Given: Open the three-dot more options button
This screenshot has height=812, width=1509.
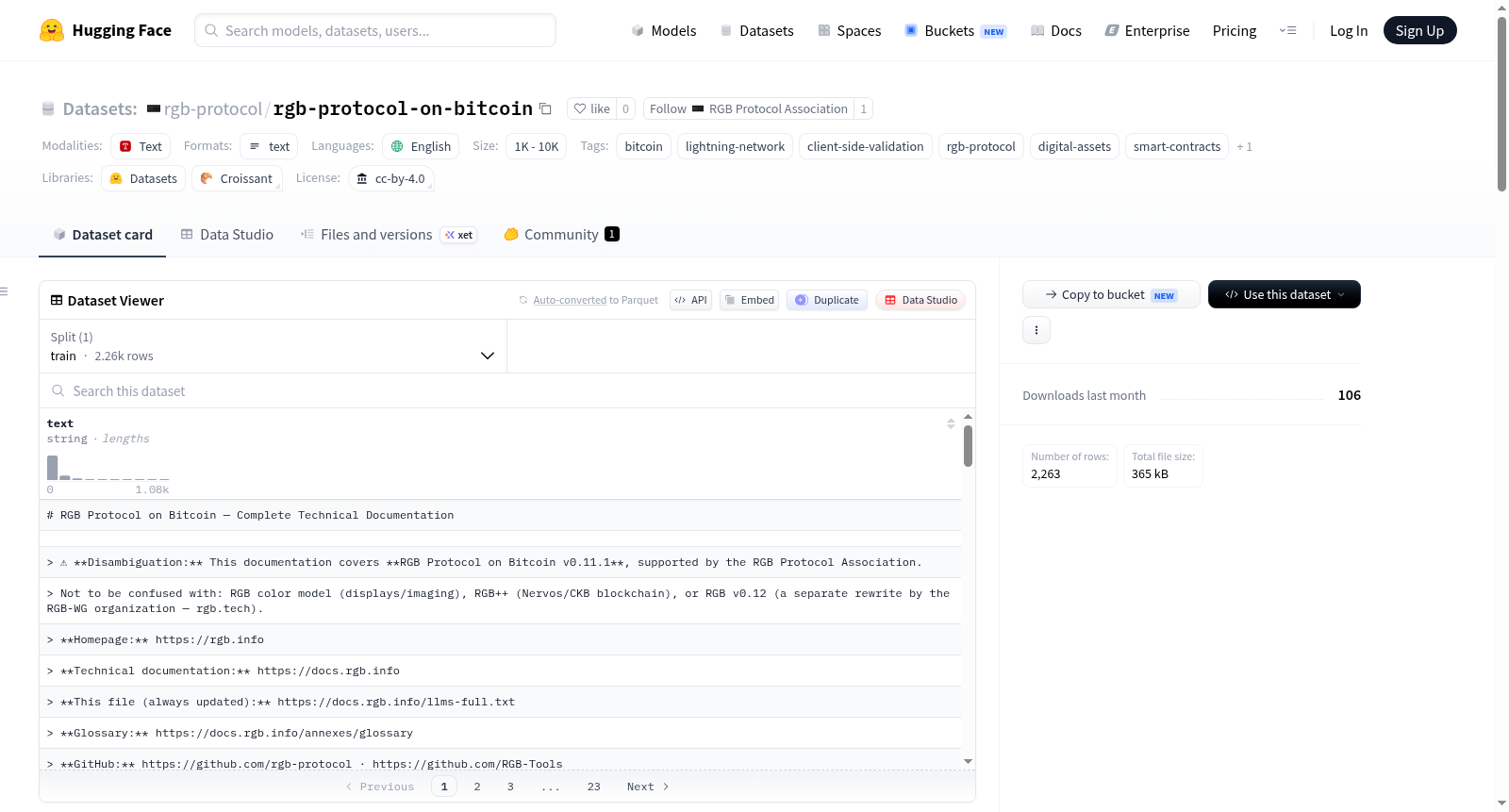Looking at the screenshot, I should point(1036,330).
